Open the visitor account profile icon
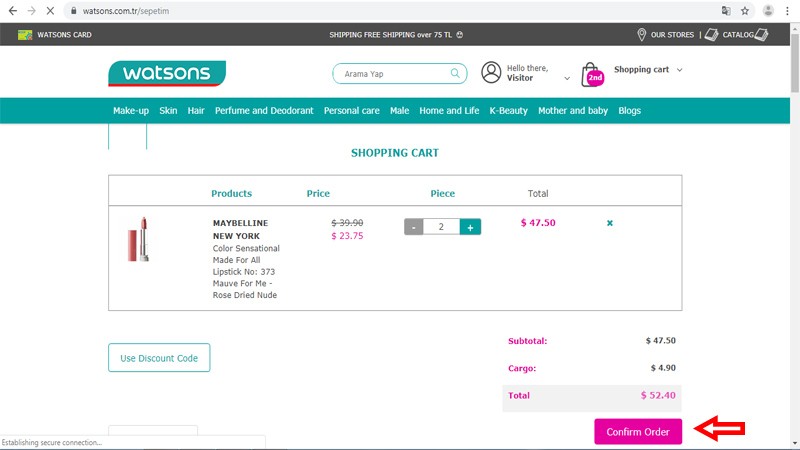This screenshot has height=450, width=800. tap(491, 73)
